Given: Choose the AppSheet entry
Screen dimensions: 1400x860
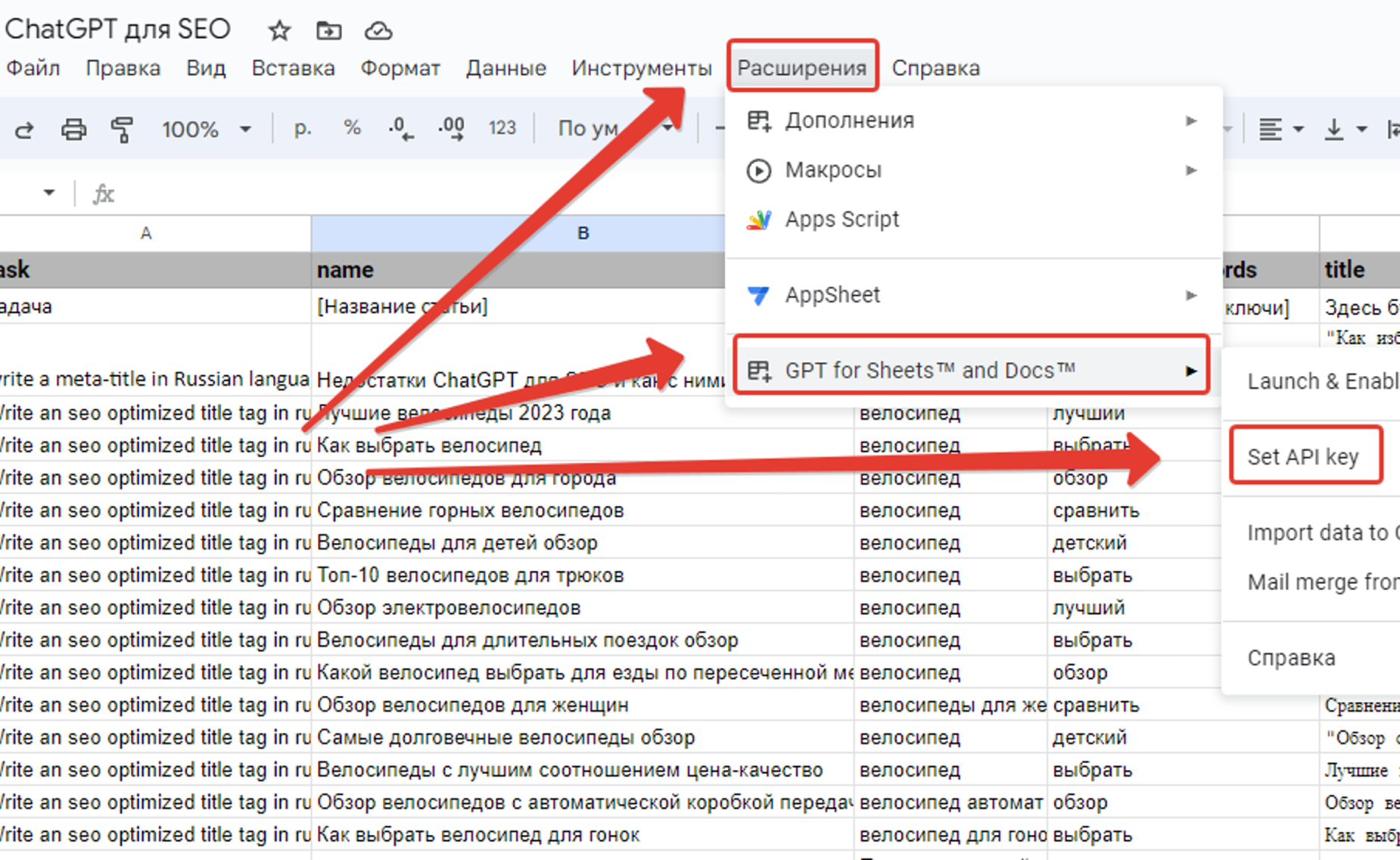Looking at the screenshot, I should pos(974,295).
